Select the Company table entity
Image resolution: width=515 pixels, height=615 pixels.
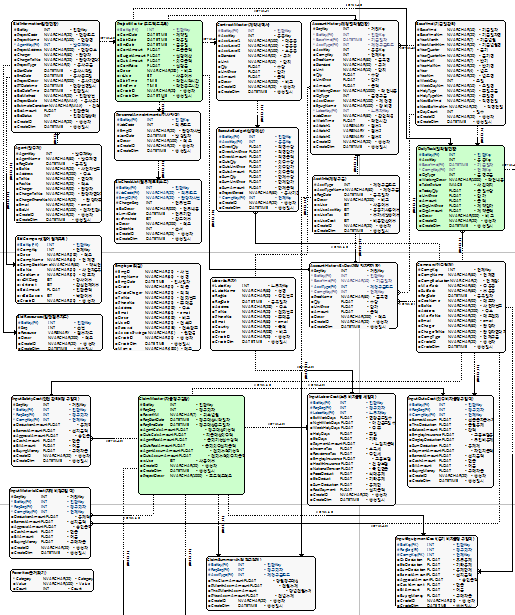pyautogui.click(x=461, y=307)
